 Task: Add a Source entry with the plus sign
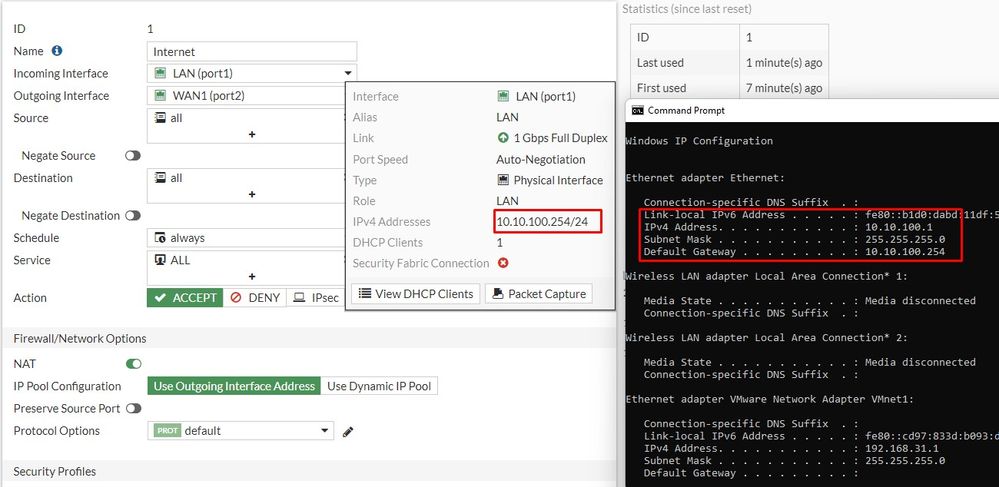[252, 134]
